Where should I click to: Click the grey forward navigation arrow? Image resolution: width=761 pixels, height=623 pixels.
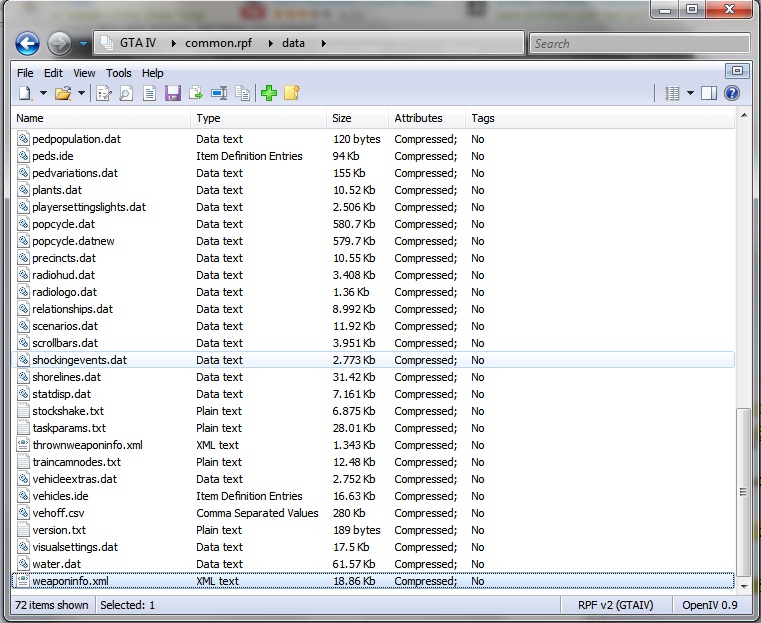(59, 44)
